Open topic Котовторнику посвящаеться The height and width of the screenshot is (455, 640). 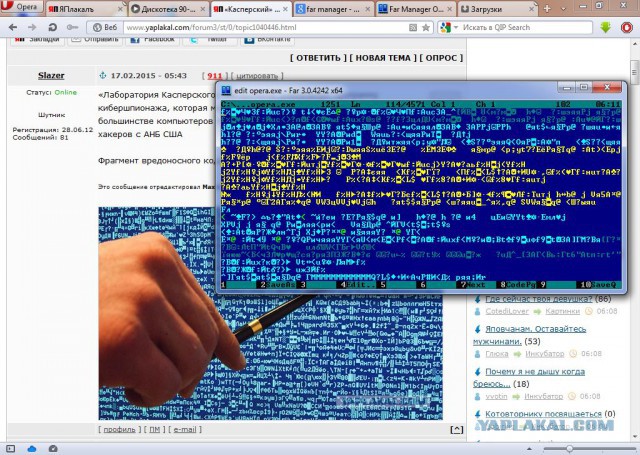tap(543, 414)
